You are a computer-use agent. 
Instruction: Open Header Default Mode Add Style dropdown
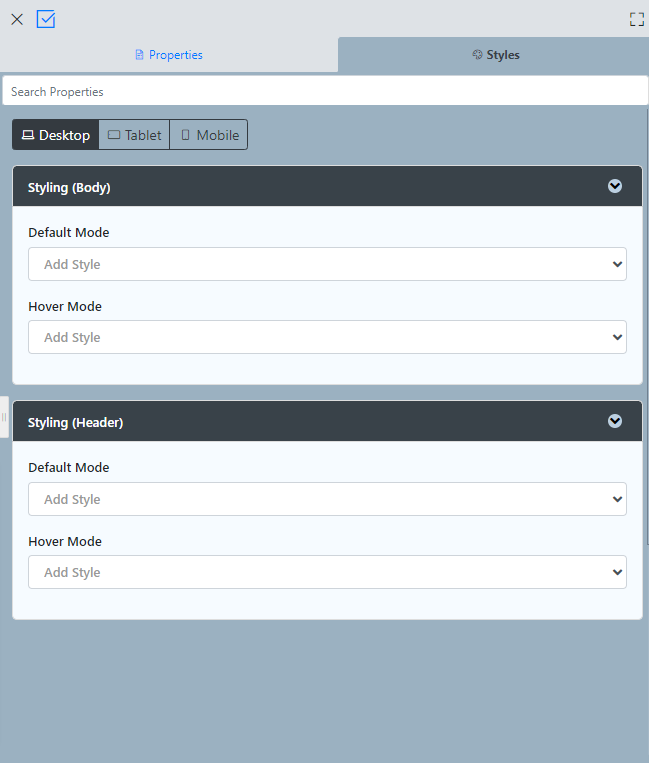pos(327,499)
